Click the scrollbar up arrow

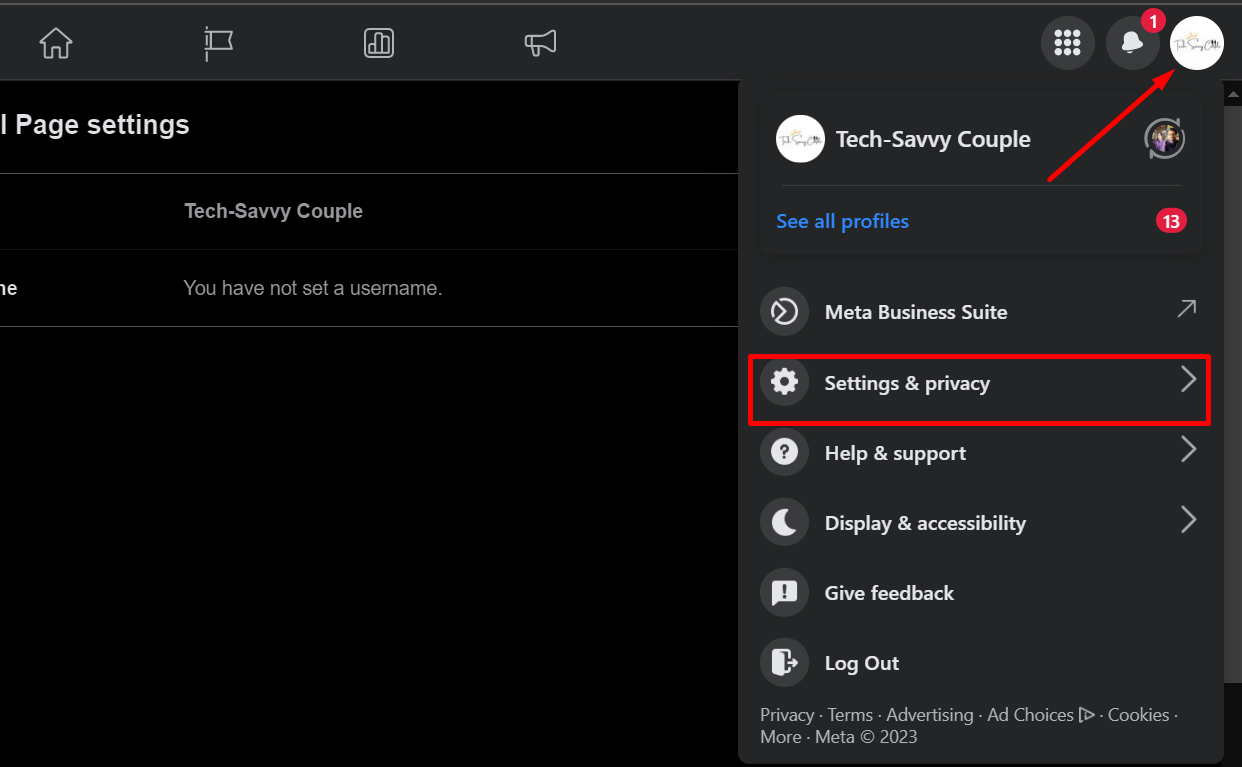[x=1233, y=93]
